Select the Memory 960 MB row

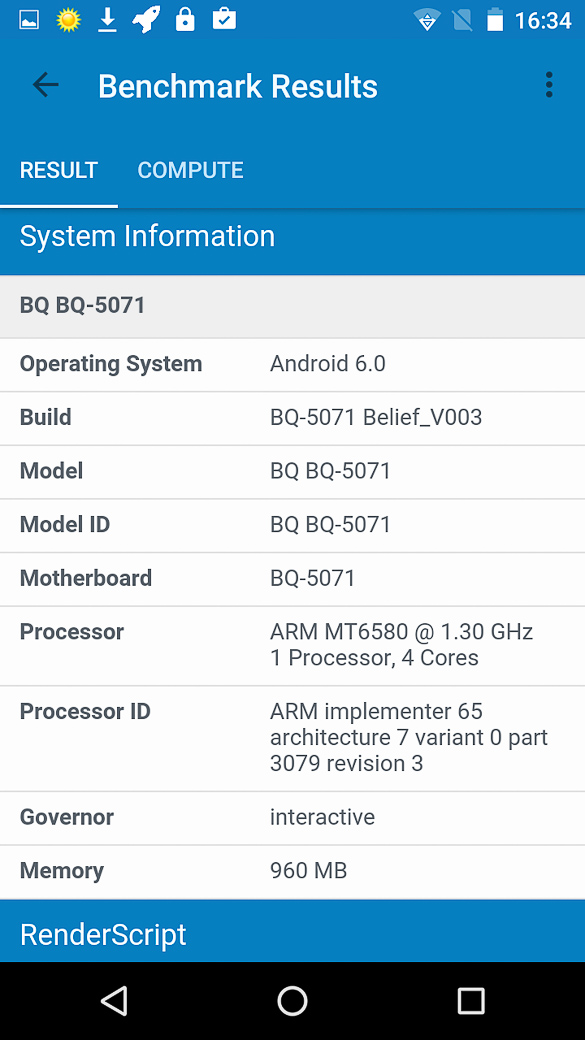point(292,871)
